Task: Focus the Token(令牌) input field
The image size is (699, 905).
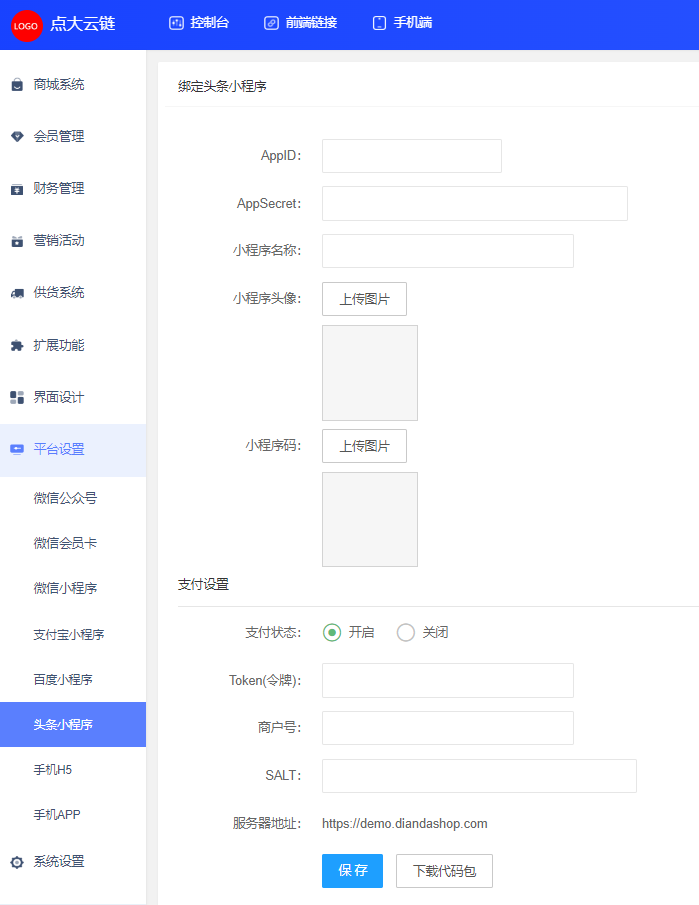Action: [448, 680]
